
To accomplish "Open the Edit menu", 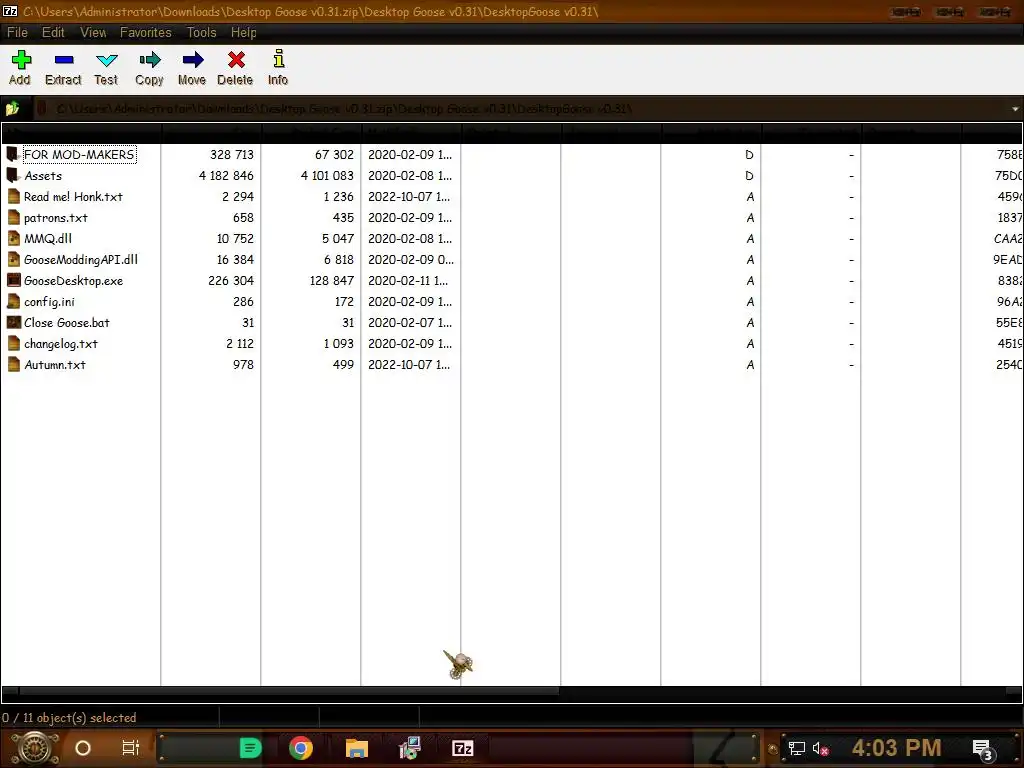I will [53, 33].
